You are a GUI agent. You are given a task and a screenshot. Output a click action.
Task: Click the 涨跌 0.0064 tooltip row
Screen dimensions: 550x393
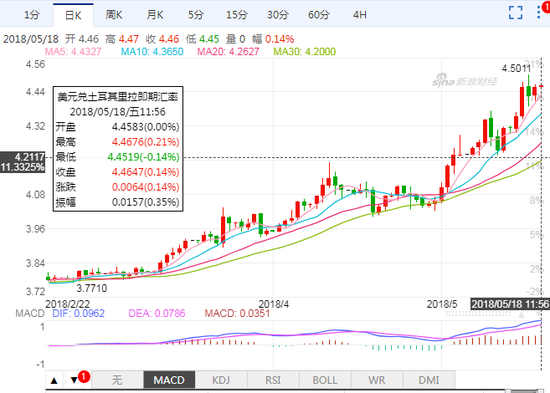click(x=118, y=187)
